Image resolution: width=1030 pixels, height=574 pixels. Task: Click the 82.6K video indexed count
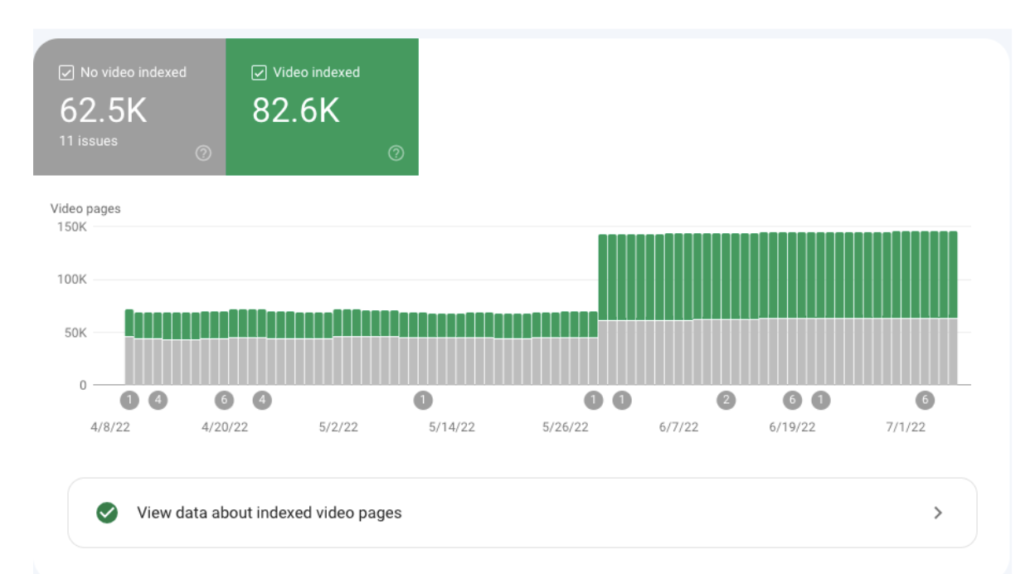(296, 110)
